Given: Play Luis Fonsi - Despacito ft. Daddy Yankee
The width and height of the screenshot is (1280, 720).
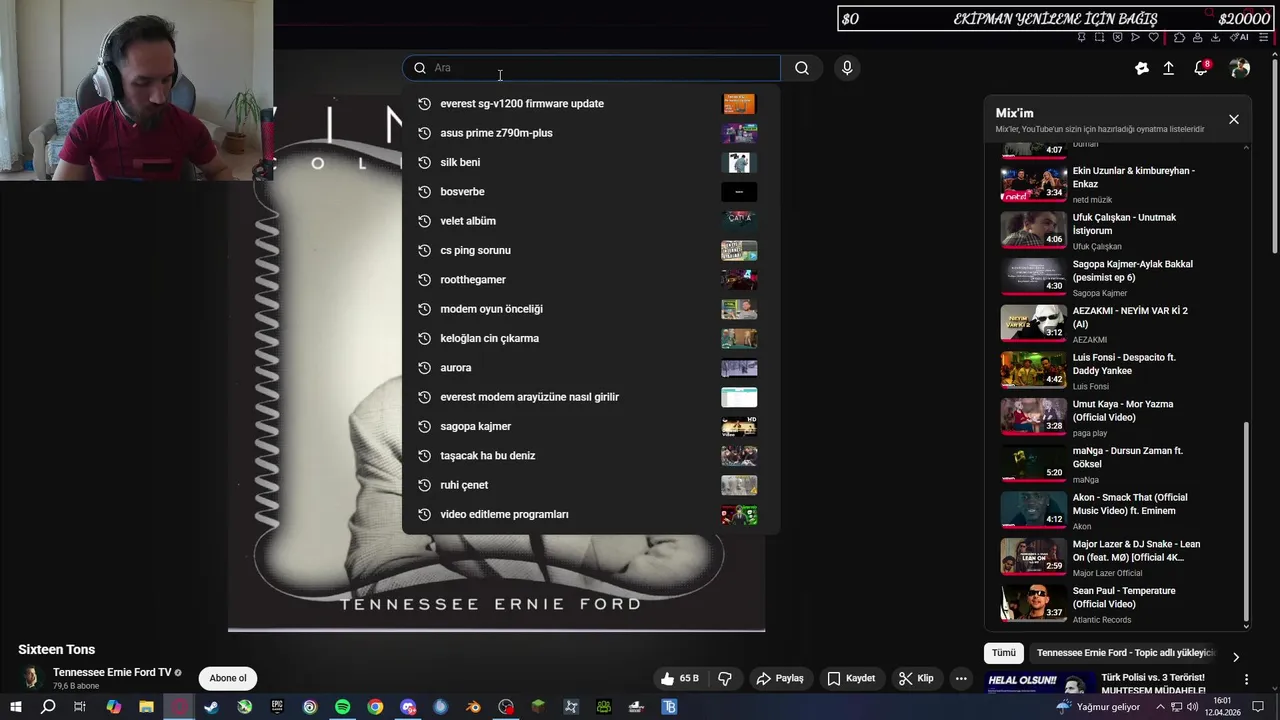Looking at the screenshot, I should (1118, 371).
